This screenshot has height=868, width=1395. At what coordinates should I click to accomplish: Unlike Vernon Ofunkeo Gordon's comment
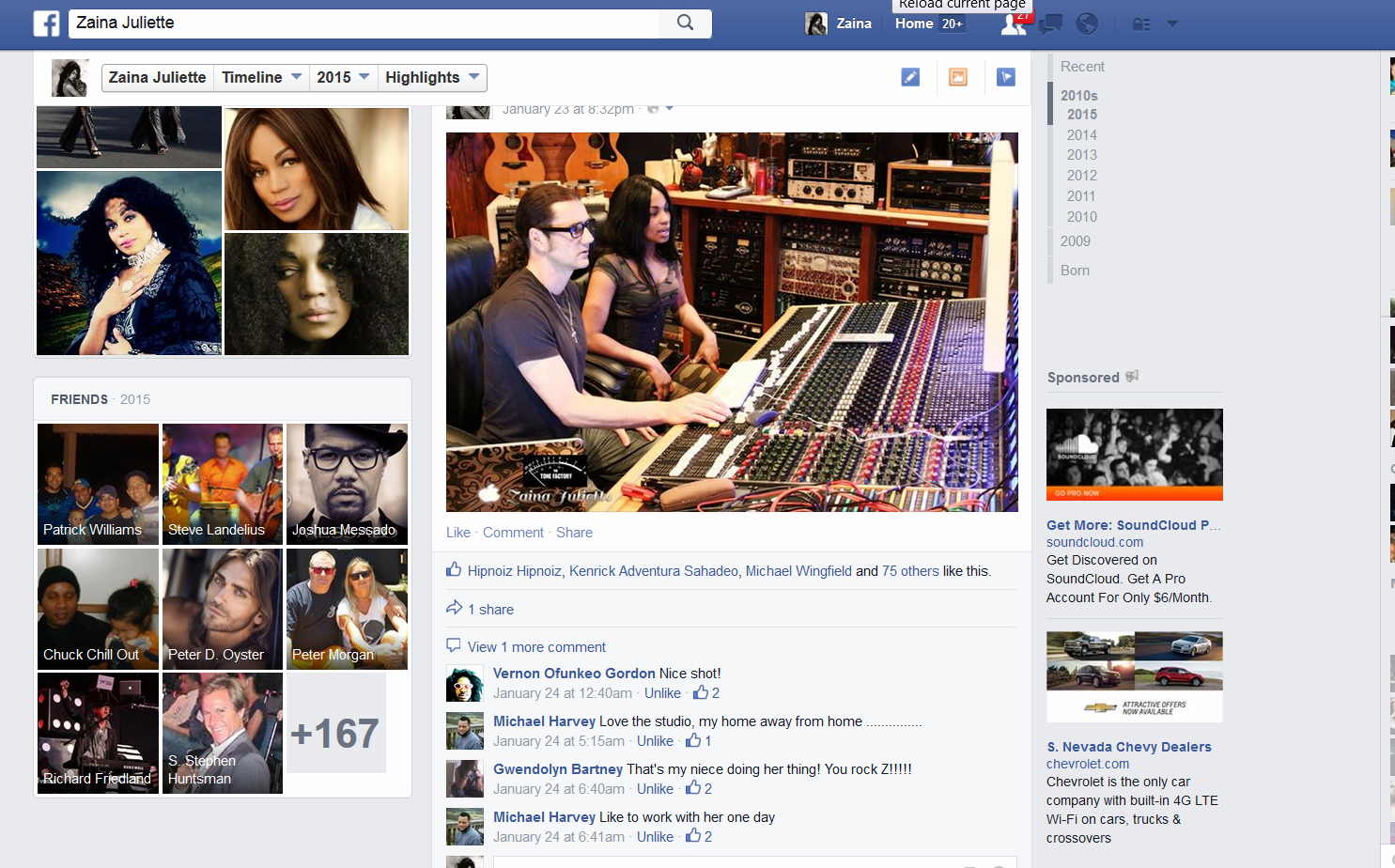click(662, 693)
